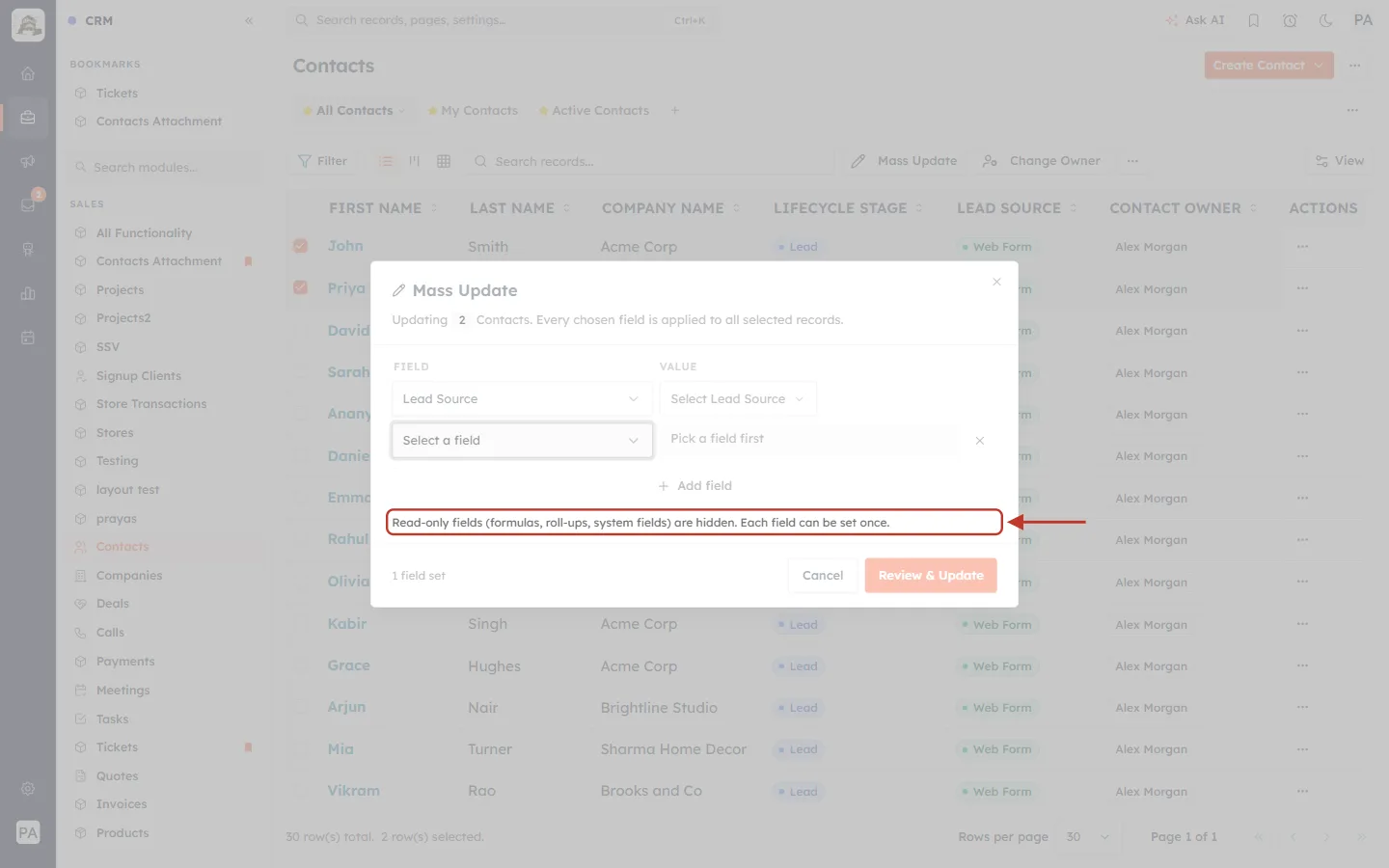Open reminders alarm icon in top bar

1290,20
